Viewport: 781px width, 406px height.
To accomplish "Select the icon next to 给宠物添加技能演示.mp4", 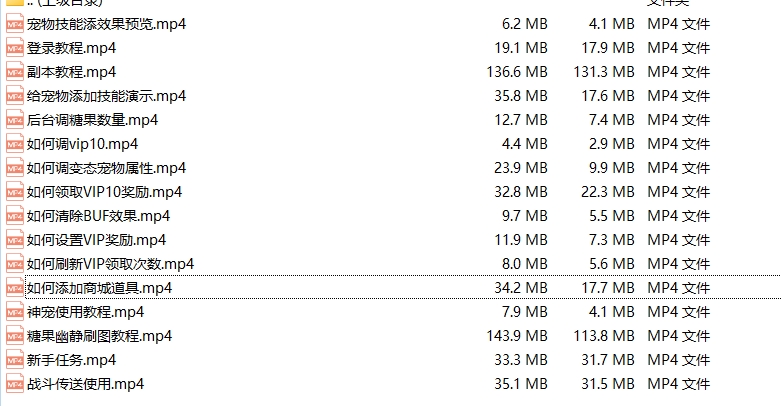I will [x=14, y=96].
